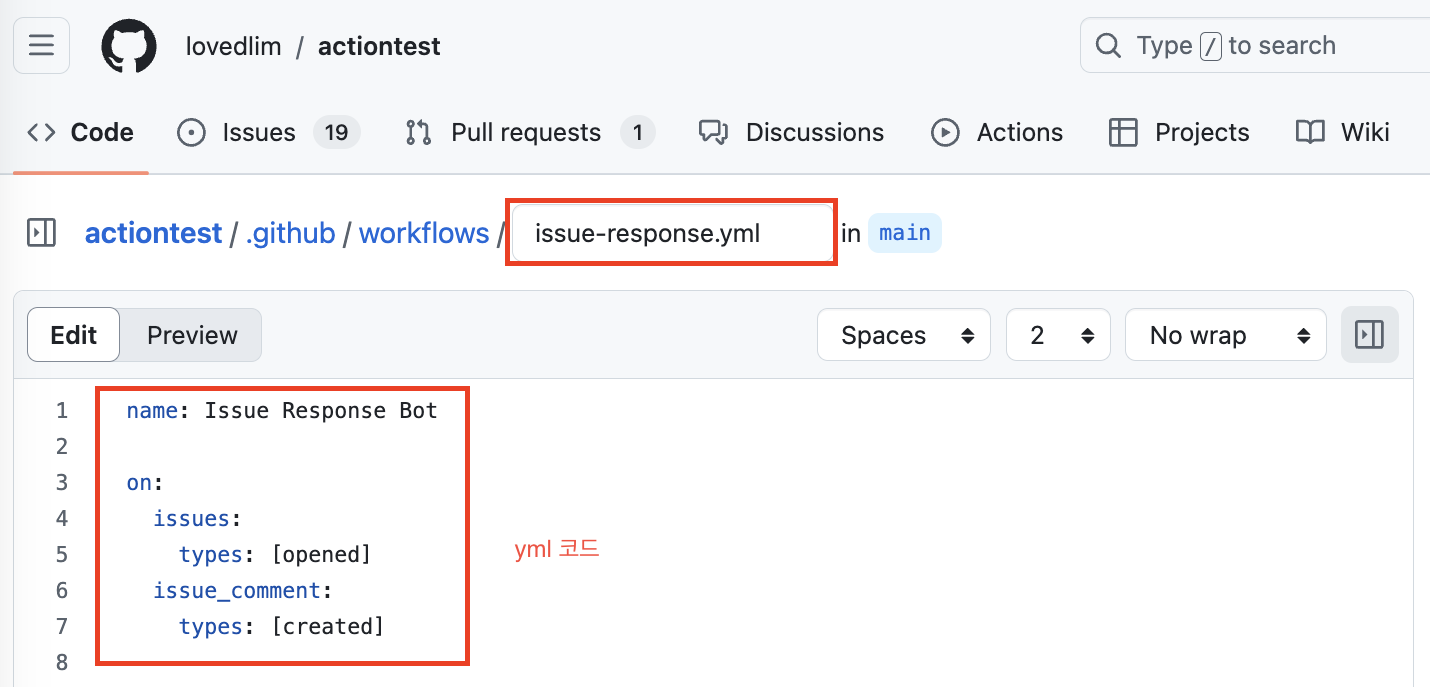1430x687 pixels.
Task: Click the Issues circle icon
Action: click(190, 131)
